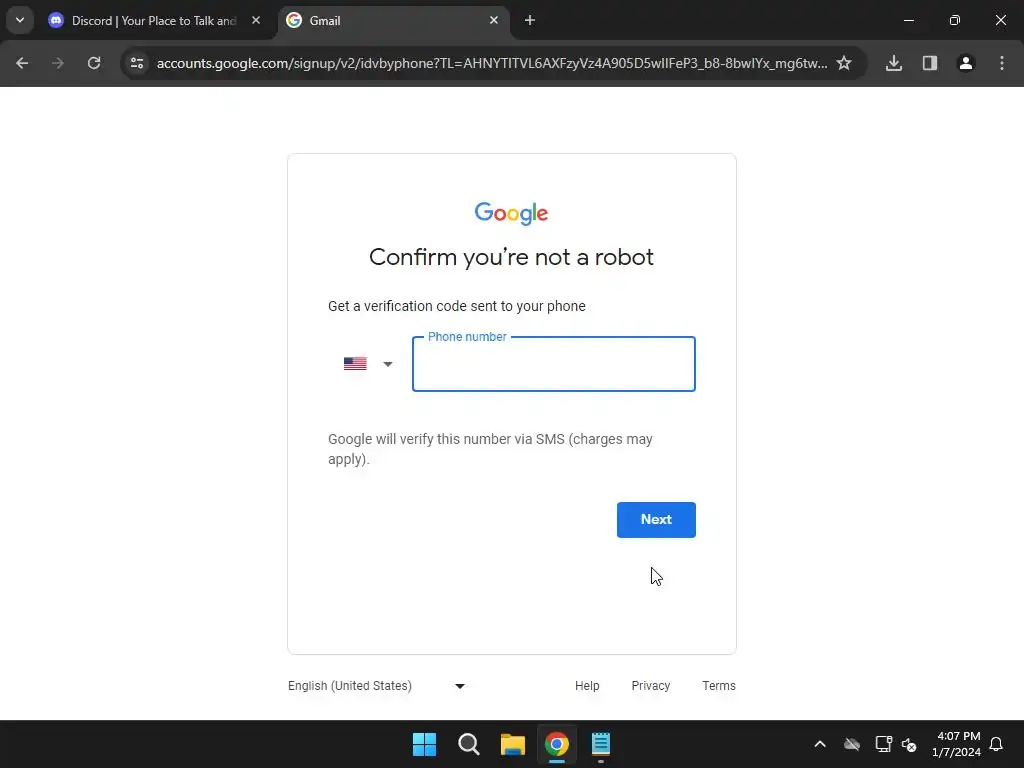Screen dimensions: 1024x768
Task: Open a new browser tab
Action: [530, 20]
